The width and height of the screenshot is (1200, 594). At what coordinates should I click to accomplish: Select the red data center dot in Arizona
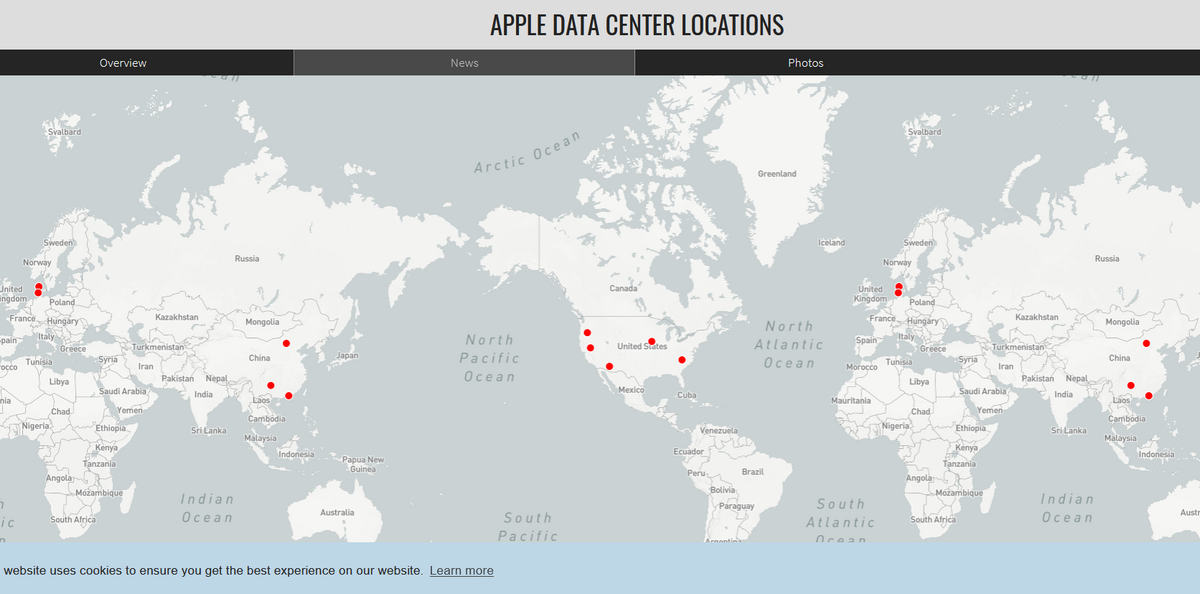pyautogui.click(x=609, y=366)
